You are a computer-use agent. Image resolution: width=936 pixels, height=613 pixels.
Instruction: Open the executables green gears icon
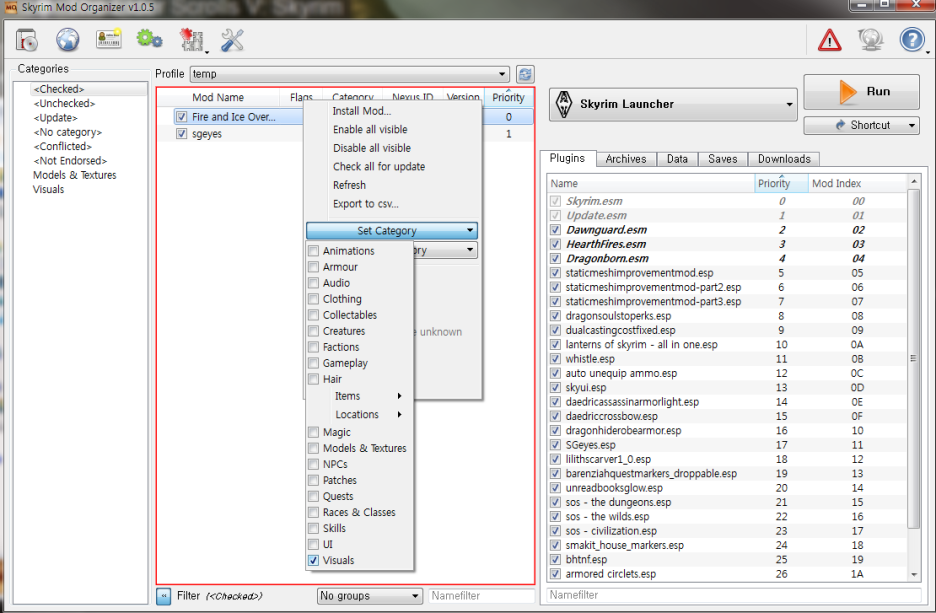pos(149,39)
